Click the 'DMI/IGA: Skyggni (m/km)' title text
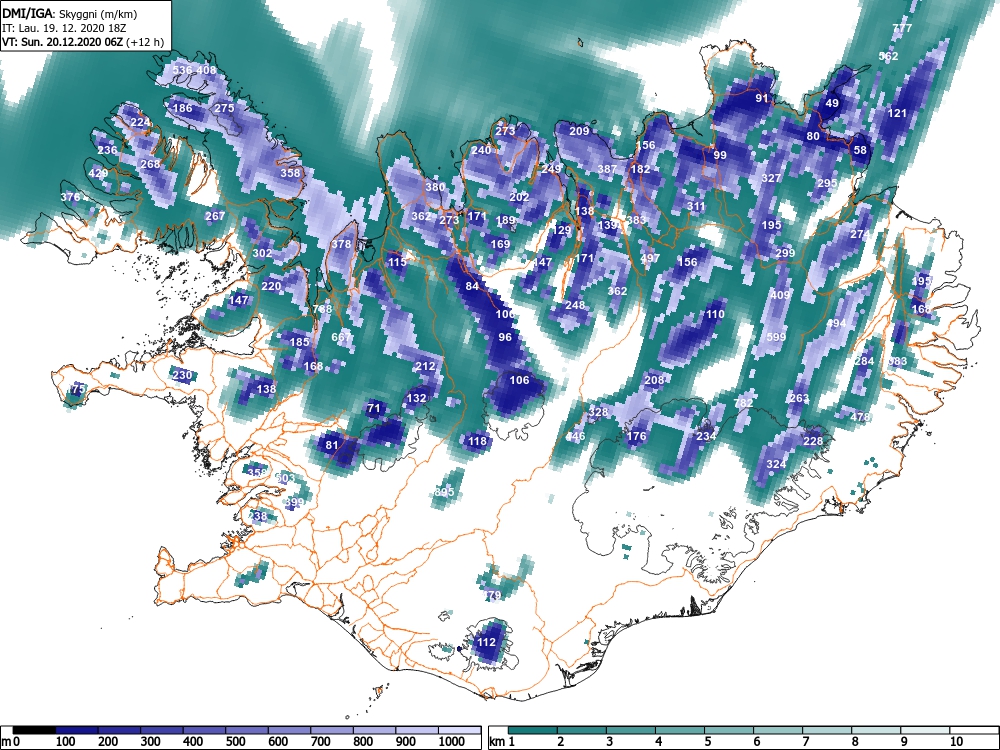The image size is (1000, 750). coord(70,14)
